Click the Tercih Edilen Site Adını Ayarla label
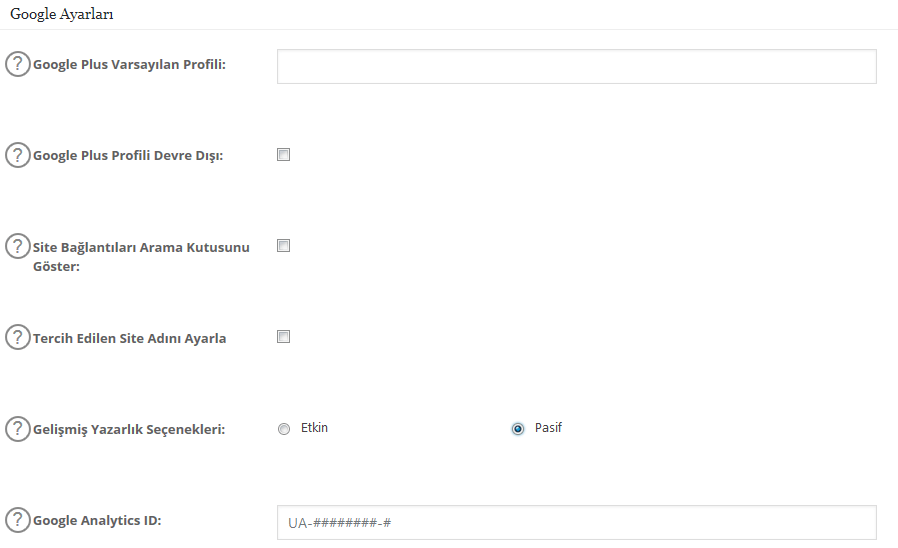Viewport: 898px width, 548px height. click(x=129, y=338)
